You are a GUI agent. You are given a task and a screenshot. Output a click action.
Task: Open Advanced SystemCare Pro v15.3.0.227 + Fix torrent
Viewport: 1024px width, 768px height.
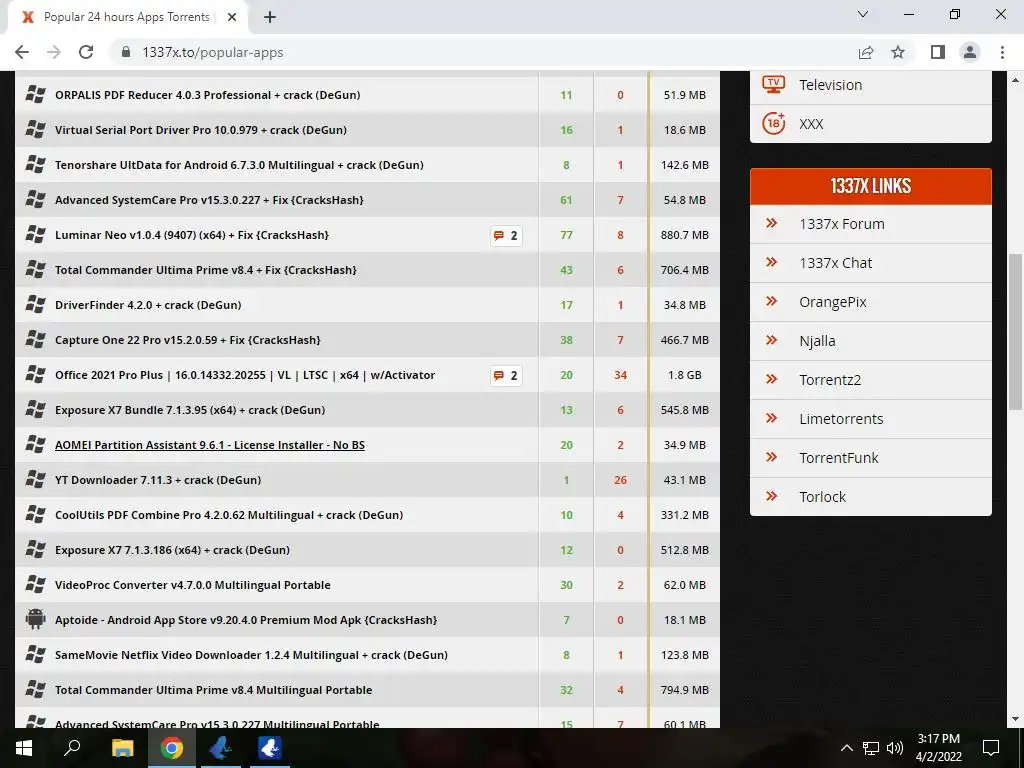(209, 200)
